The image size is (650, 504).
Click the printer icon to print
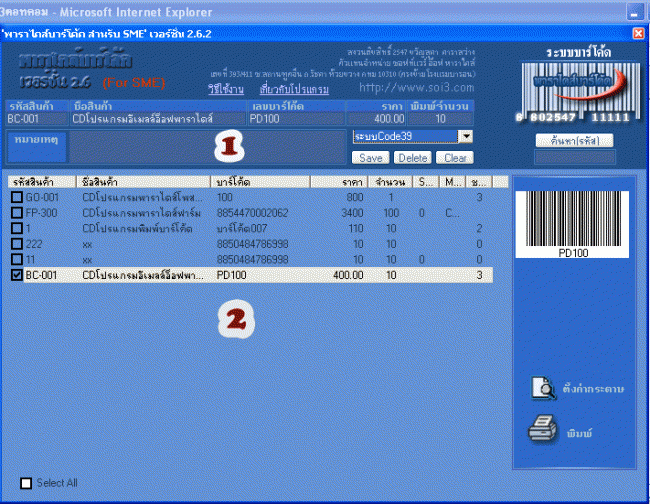(542, 429)
